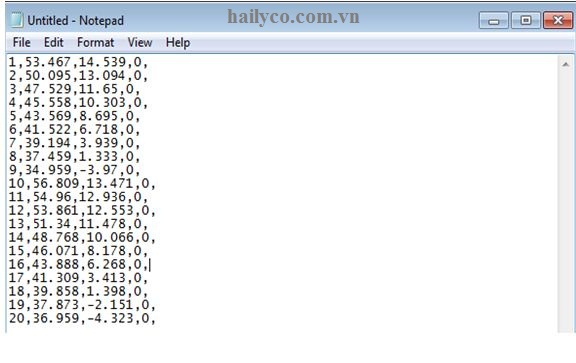Click the Untitled - Notepad title text
Viewport: 576px width, 363px height.
[75, 21]
